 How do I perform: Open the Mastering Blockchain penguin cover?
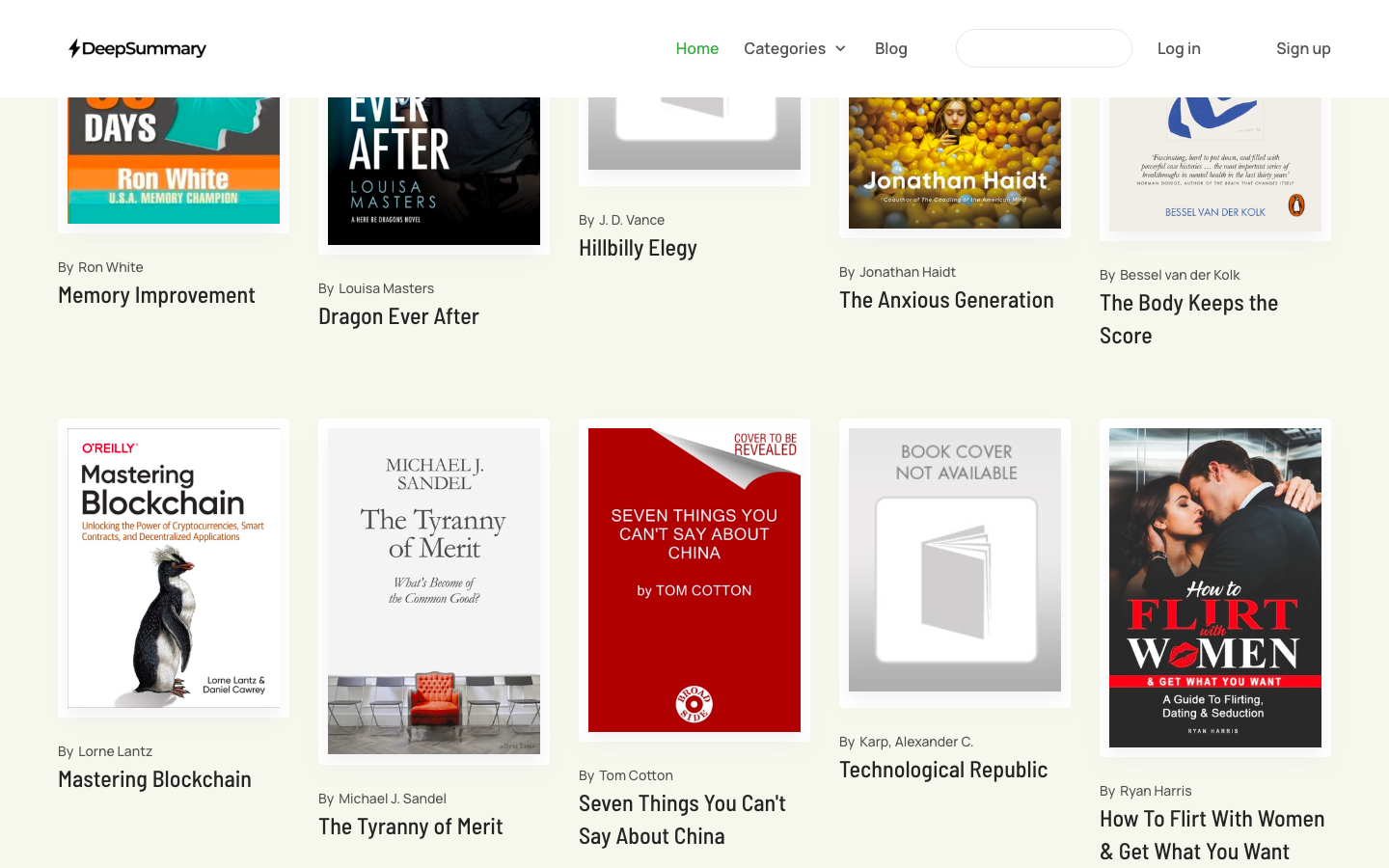174,568
